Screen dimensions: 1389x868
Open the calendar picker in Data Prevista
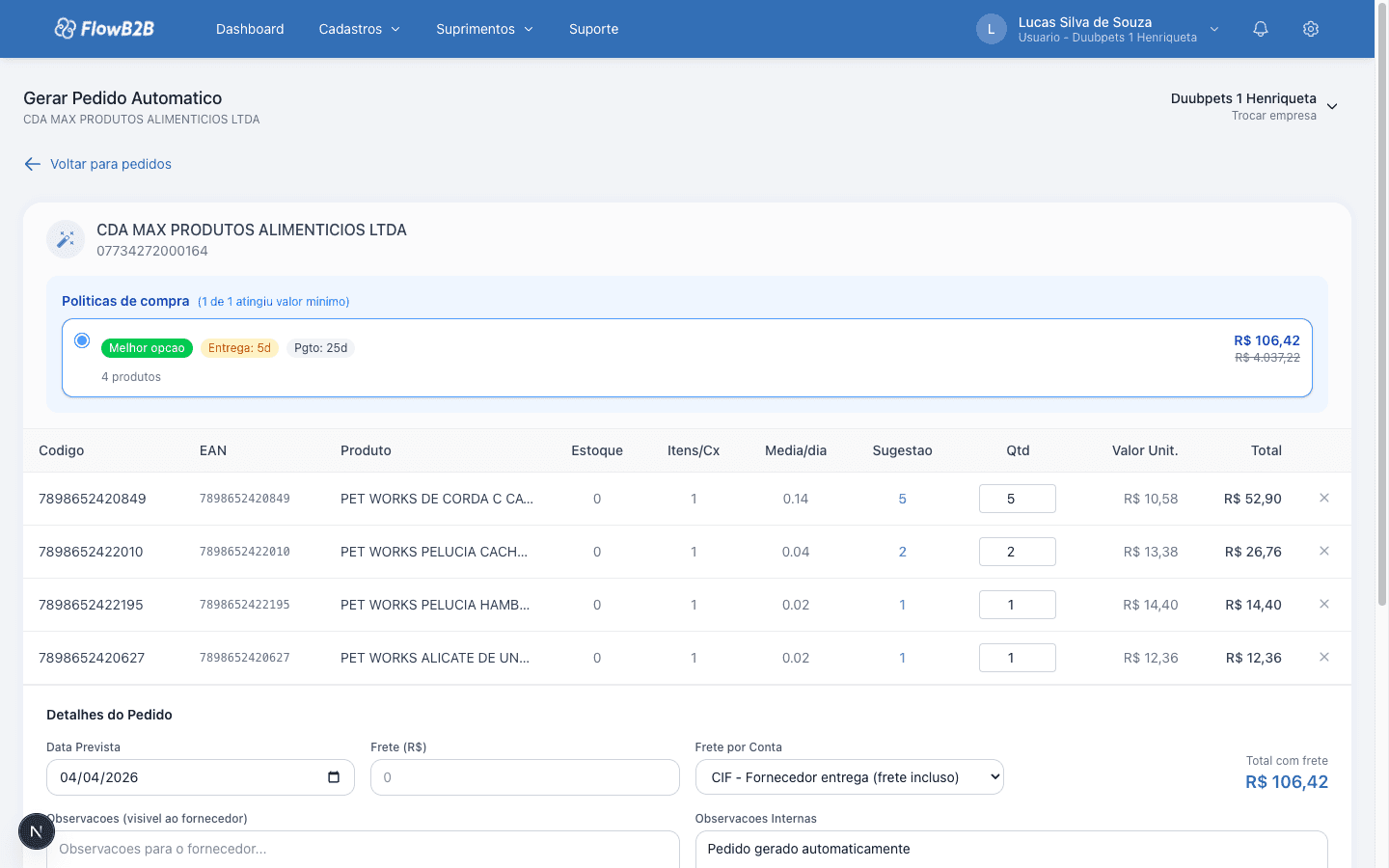pyautogui.click(x=334, y=777)
